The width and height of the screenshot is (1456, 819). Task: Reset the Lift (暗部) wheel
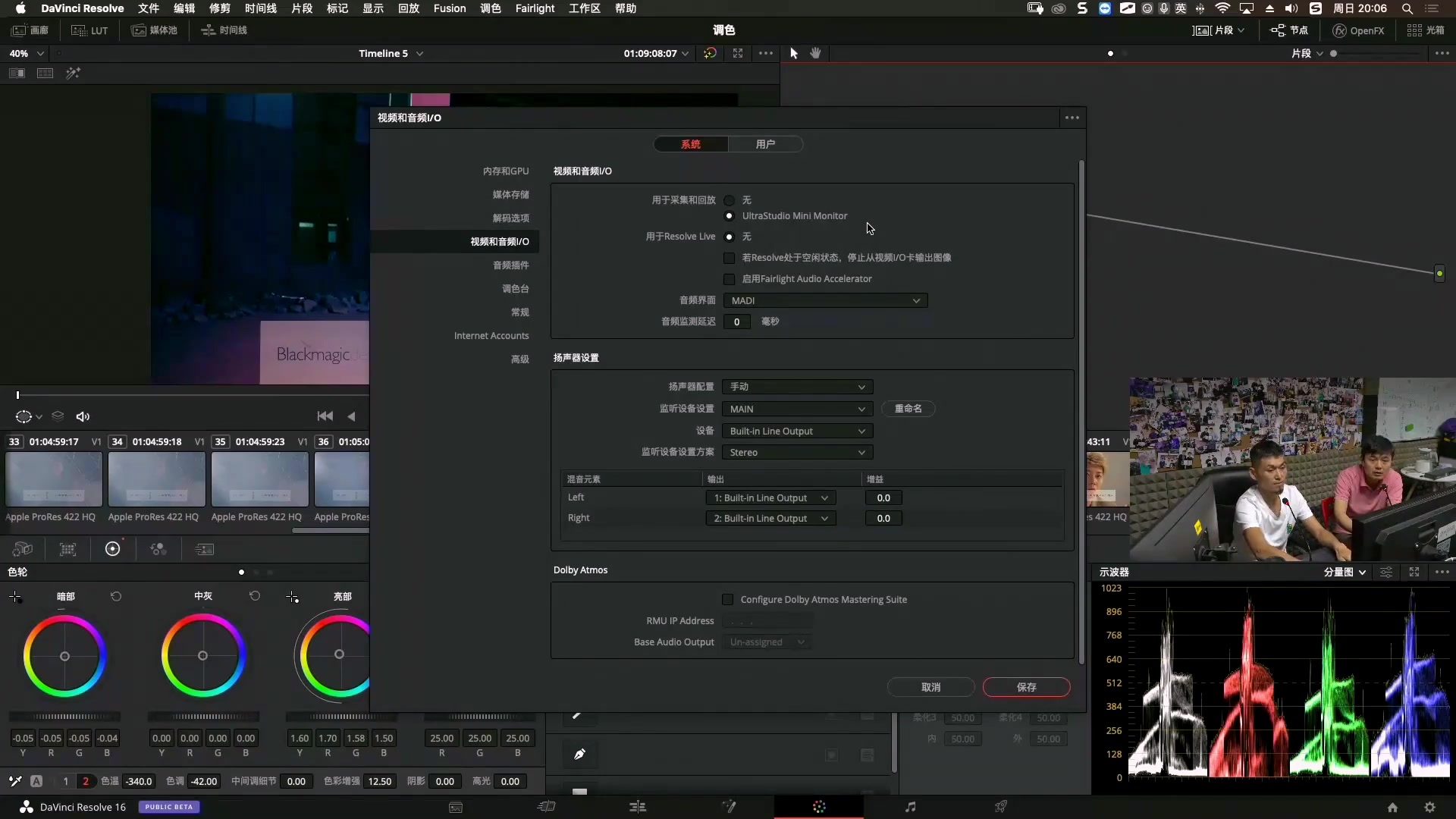116,596
